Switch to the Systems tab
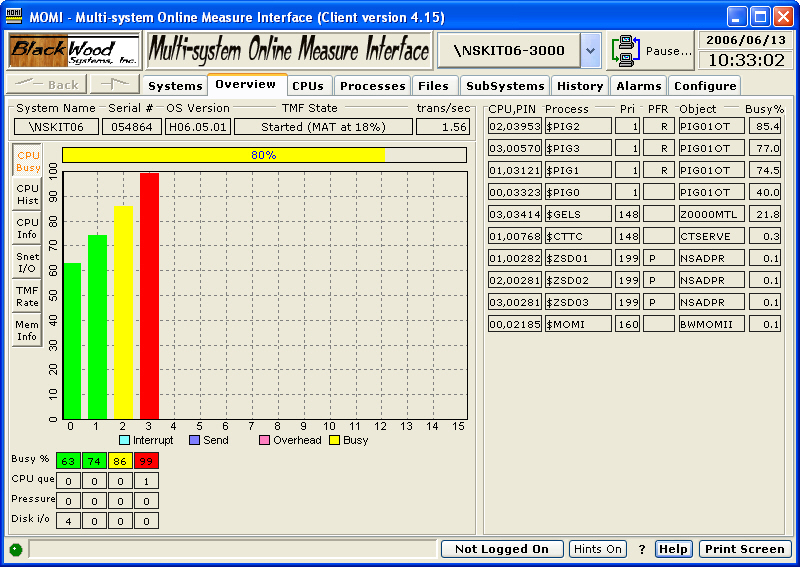The image size is (800, 567). click(x=175, y=86)
